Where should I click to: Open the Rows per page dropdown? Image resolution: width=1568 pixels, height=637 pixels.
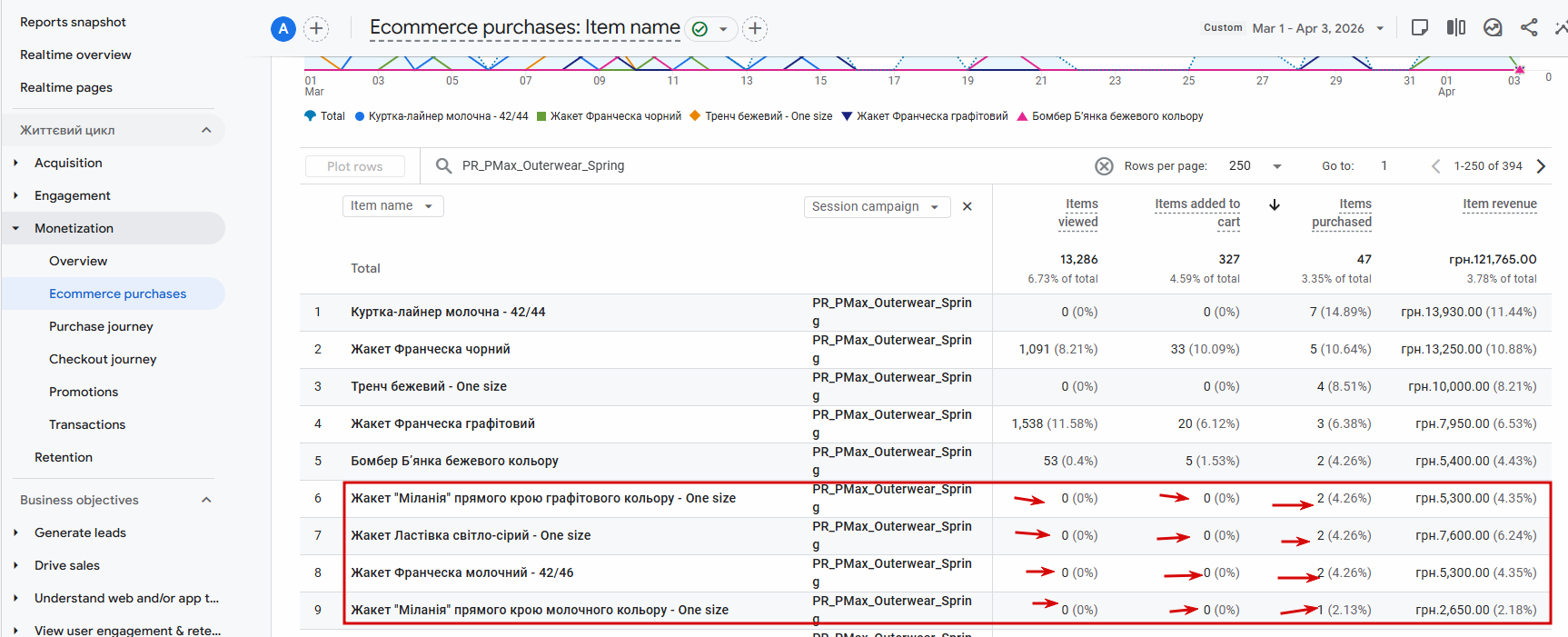click(x=1255, y=166)
